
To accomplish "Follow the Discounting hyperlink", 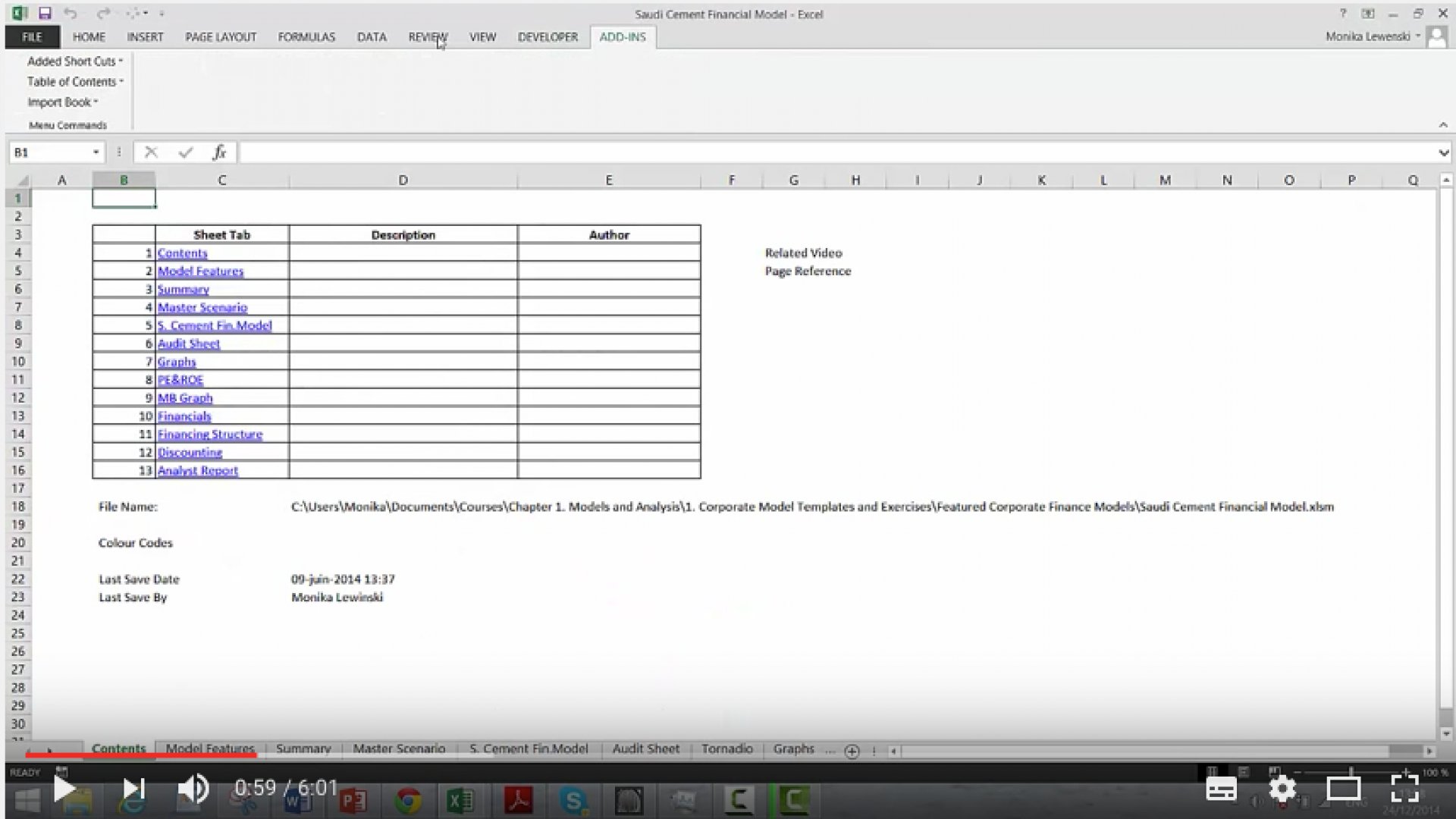I will [x=190, y=453].
